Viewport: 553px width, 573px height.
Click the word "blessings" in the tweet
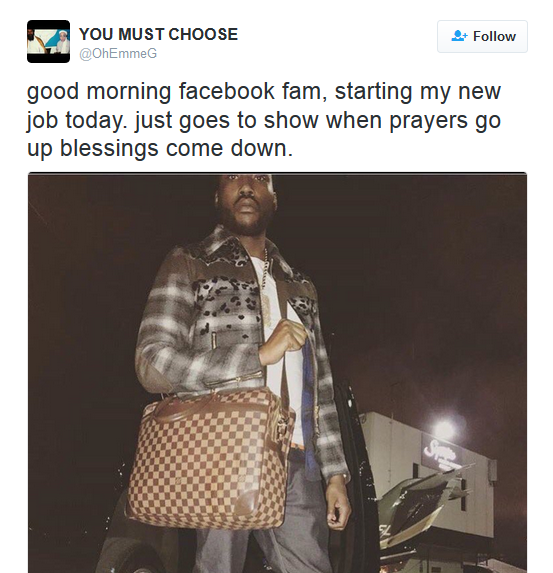(x=109, y=148)
